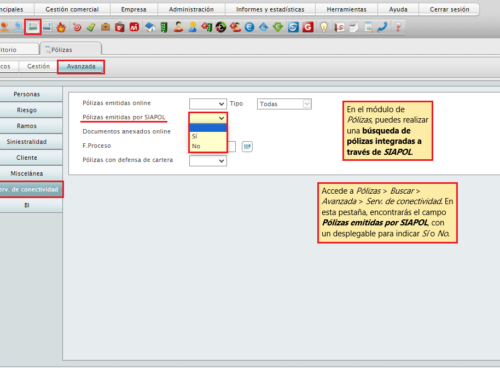The width and height of the screenshot is (500, 383).
Task: Click the red target icon in toolbar
Action: 77,27
